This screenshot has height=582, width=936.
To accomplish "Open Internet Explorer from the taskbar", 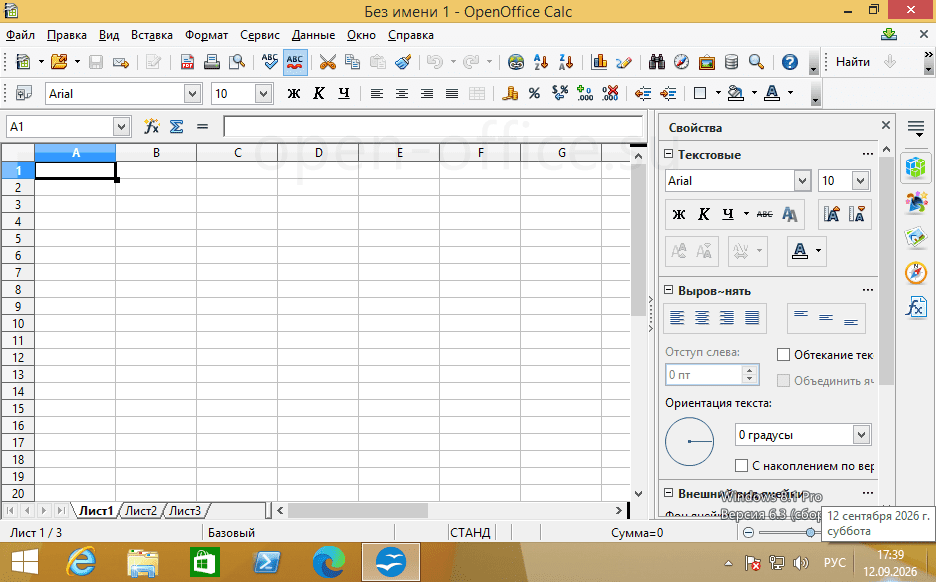I will click(x=82, y=562).
